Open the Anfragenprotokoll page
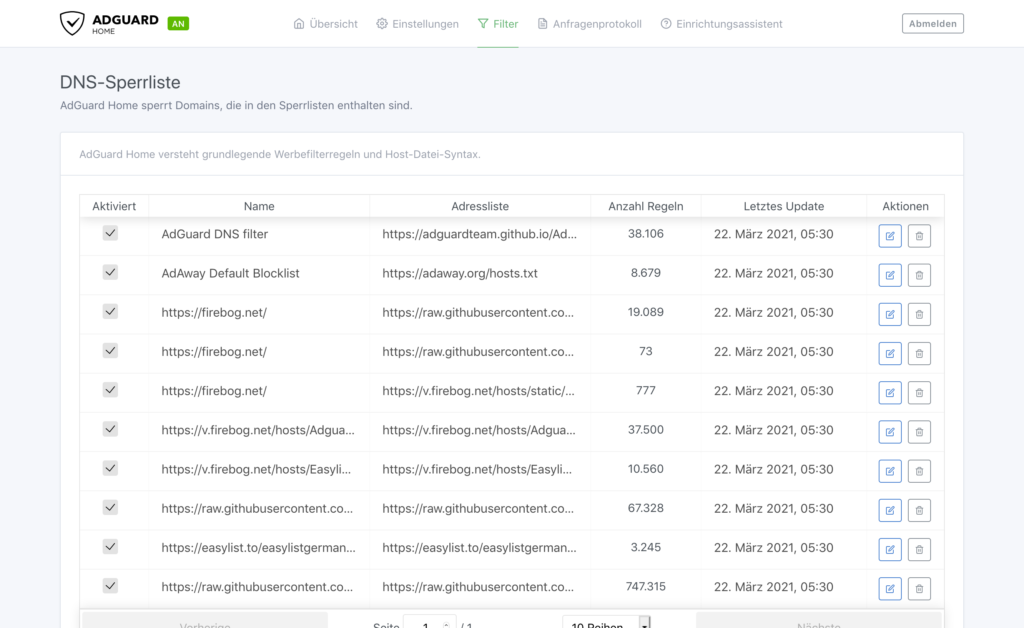This screenshot has height=628, width=1024. [589, 24]
